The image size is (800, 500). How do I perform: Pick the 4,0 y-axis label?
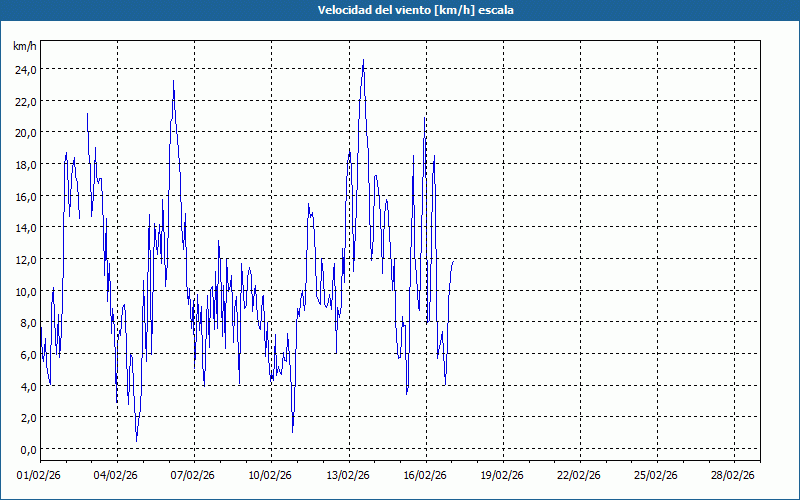pos(27,386)
